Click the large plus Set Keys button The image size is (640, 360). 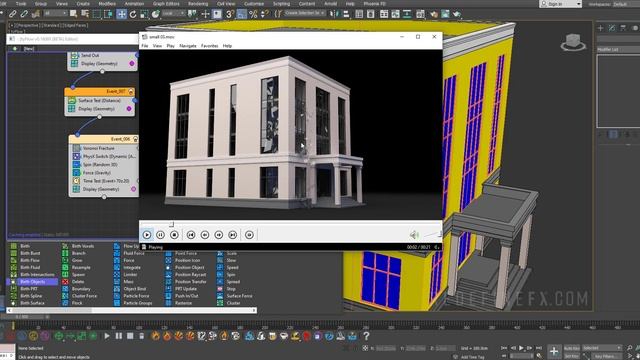coord(553,351)
